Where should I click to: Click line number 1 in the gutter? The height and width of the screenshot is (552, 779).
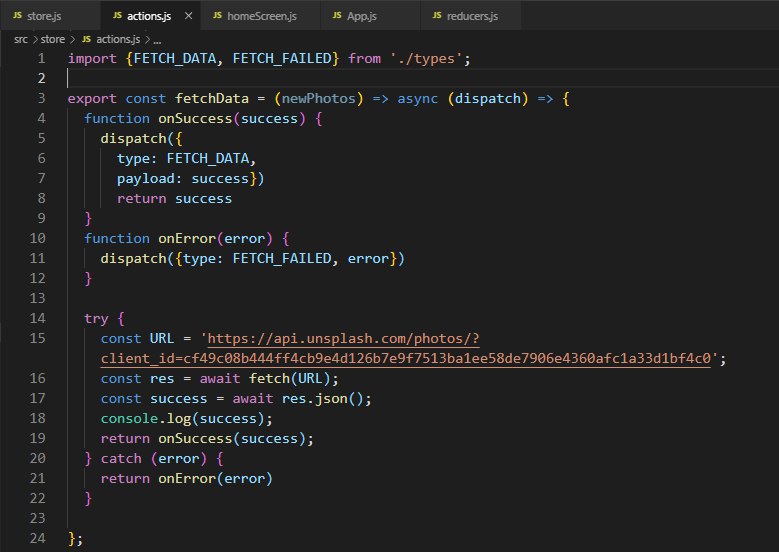pos(41,59)
